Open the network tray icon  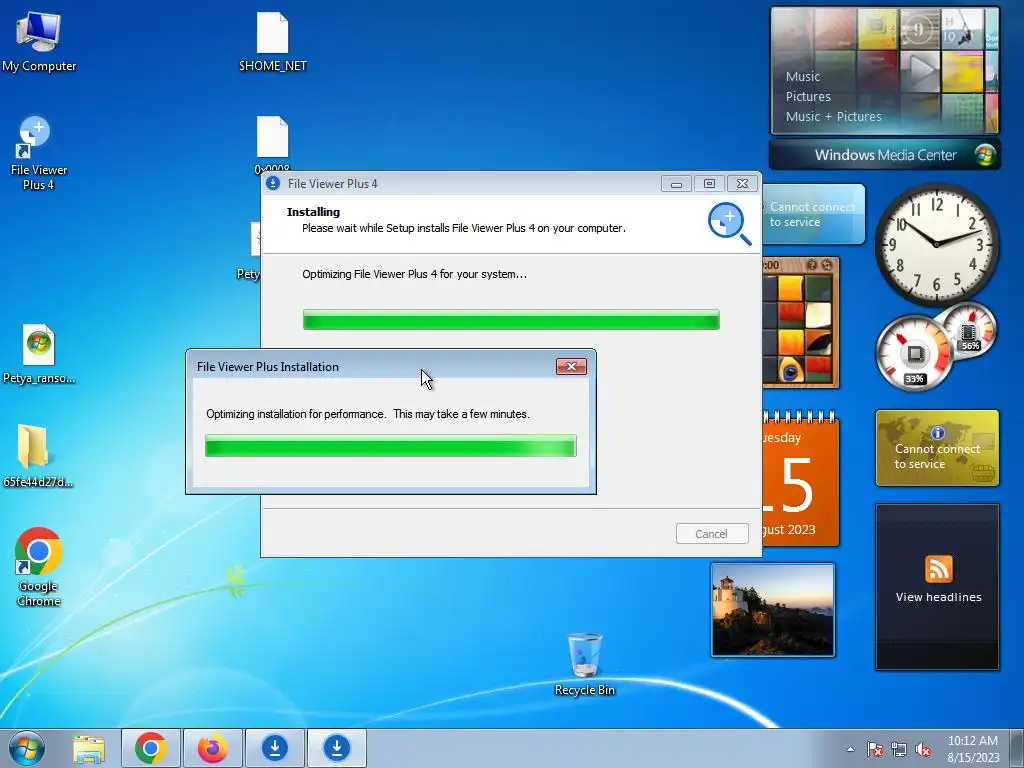(x=899, y=749)
